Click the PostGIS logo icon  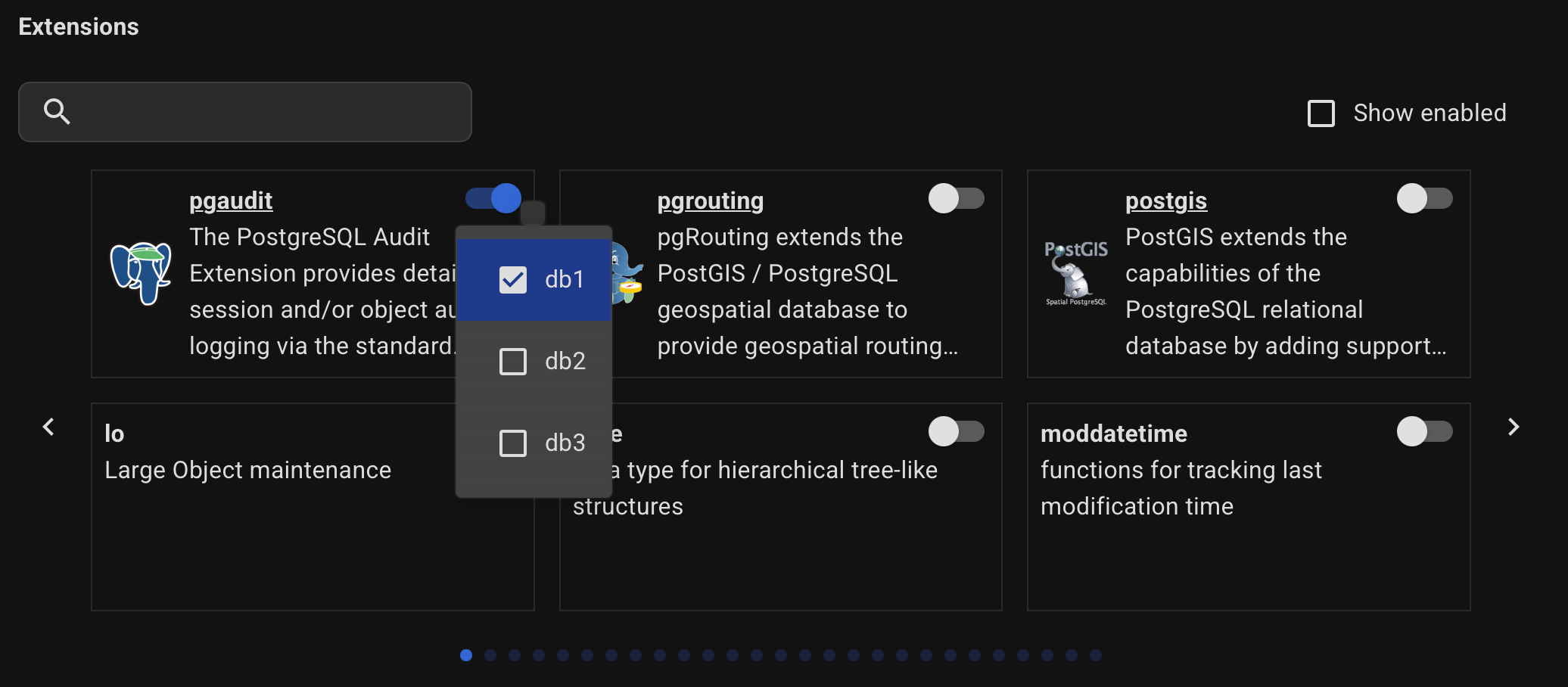click(1075, 272)
